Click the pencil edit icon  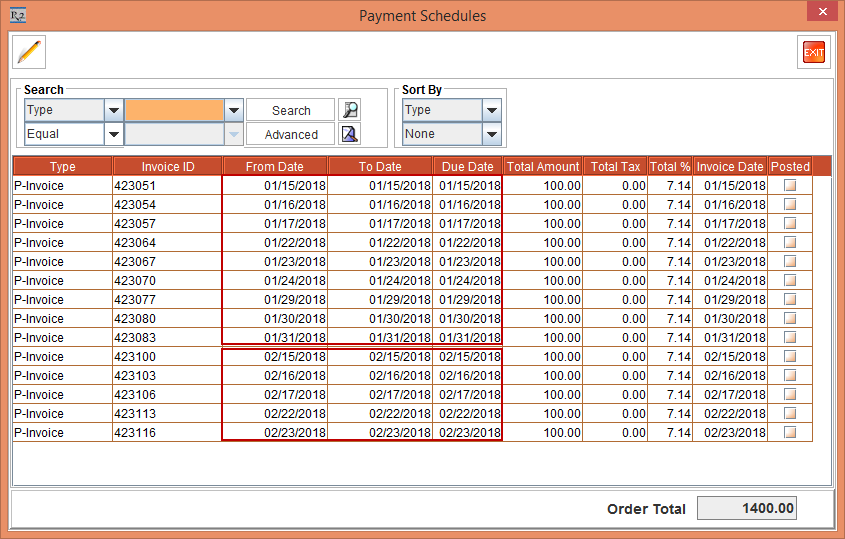(29, 51)
